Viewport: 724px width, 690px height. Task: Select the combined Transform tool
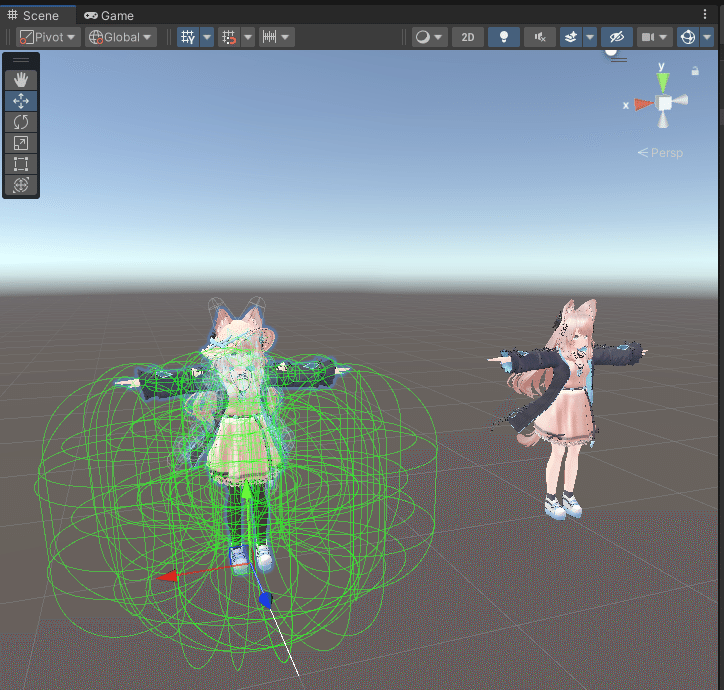[21, 185]
